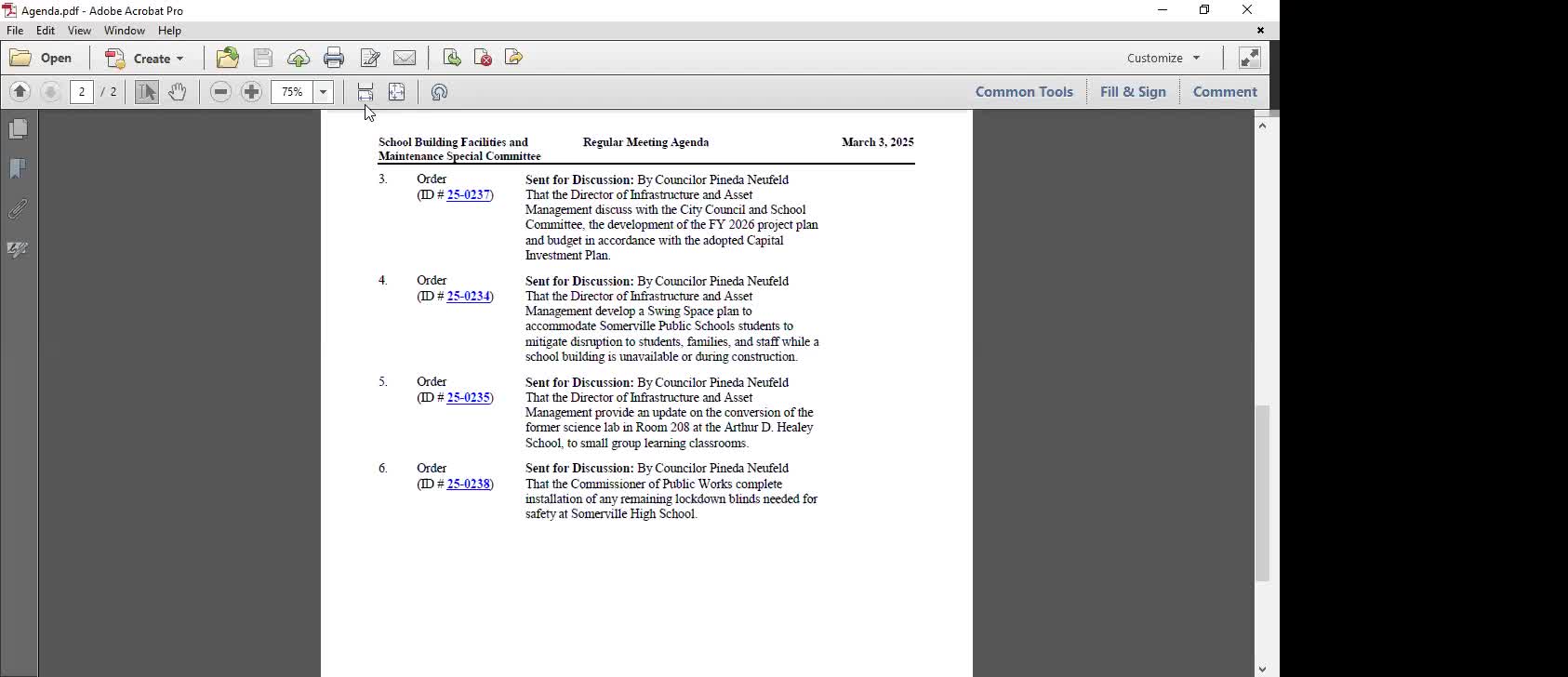Follow the 25-0238 order link

[468, 485]
